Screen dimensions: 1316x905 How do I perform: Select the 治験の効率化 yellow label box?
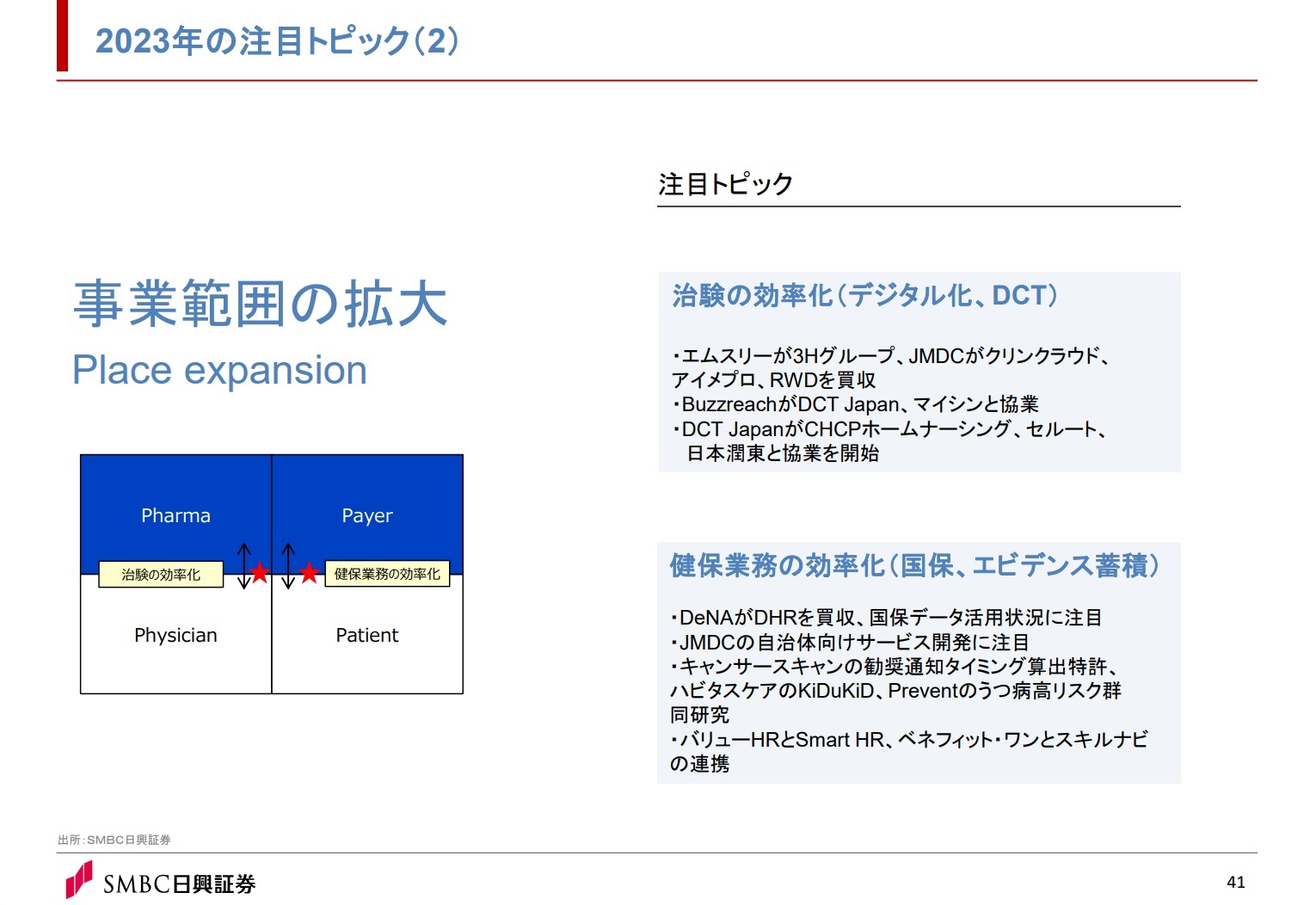click(x=161, y=575)
